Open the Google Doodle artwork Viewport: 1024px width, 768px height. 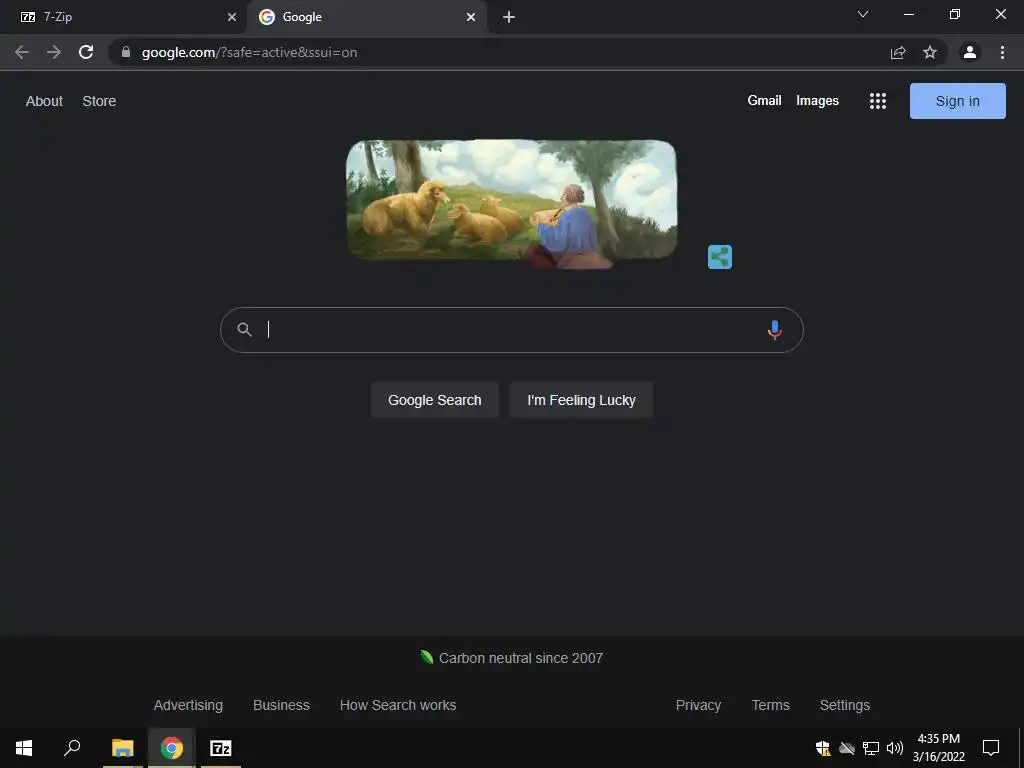click(x=511, y=203)
